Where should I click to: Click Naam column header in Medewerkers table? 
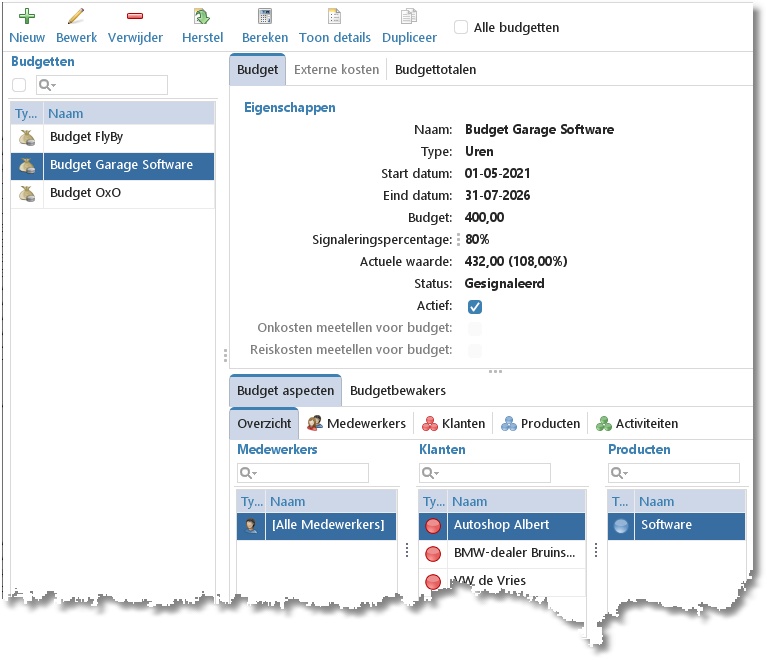pos(331,501)
